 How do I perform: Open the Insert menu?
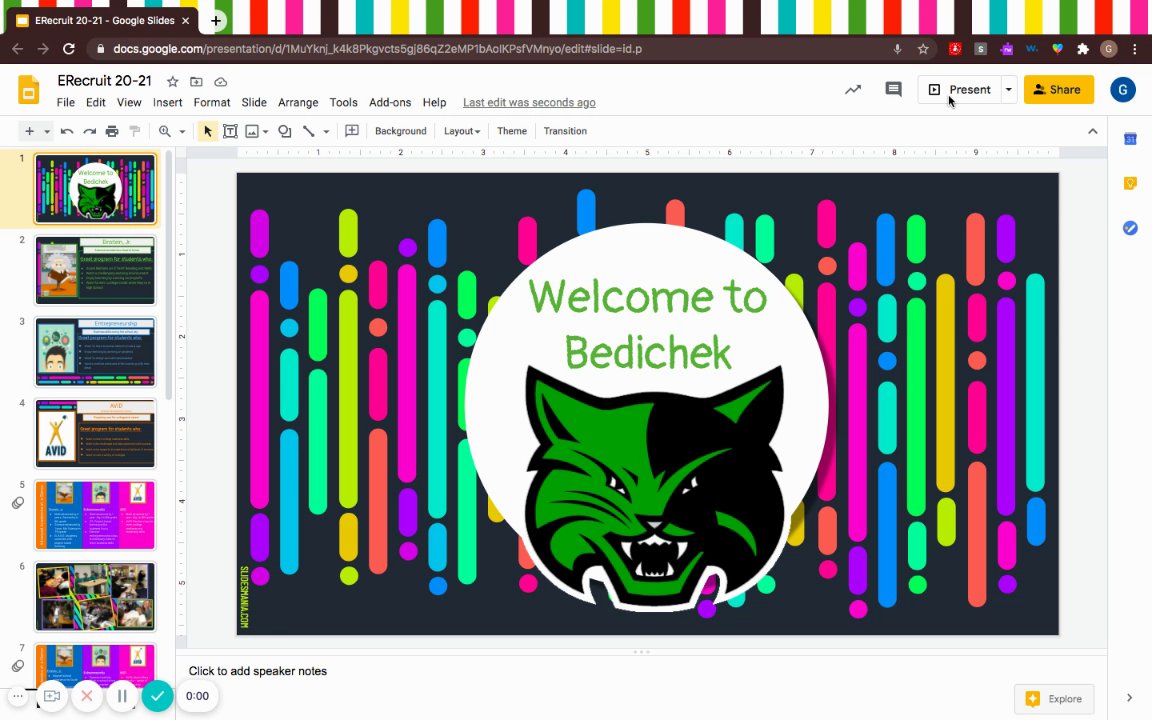168,103
